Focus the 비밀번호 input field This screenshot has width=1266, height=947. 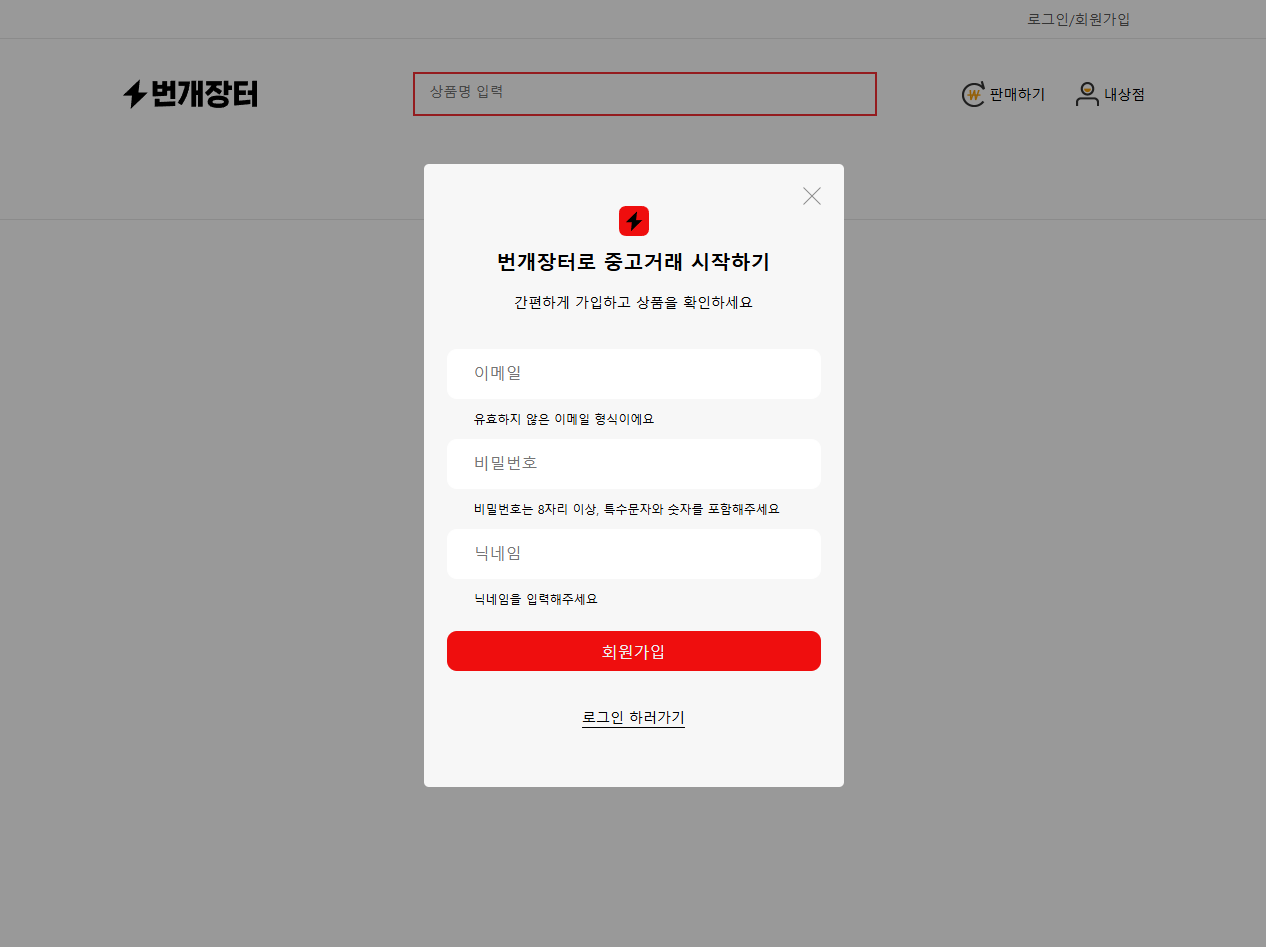[x=634, y=464]
